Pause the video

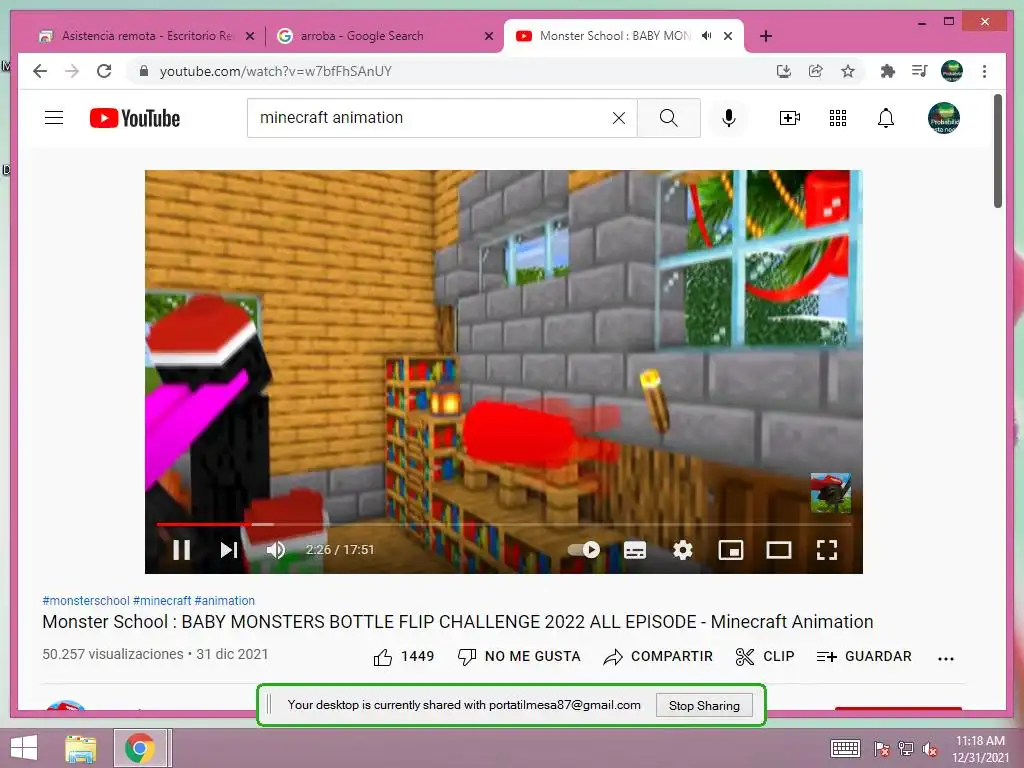coord(182,550)
